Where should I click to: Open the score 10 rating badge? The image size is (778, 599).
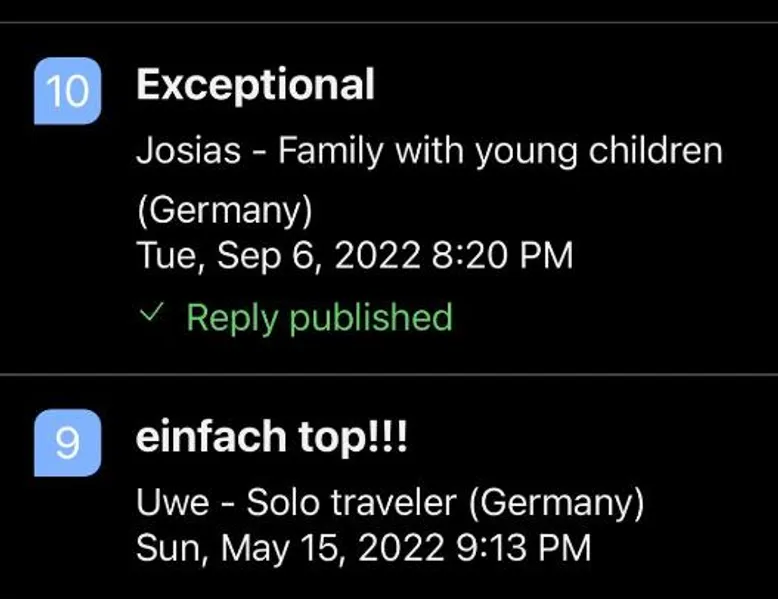click(x=67, y=91)
